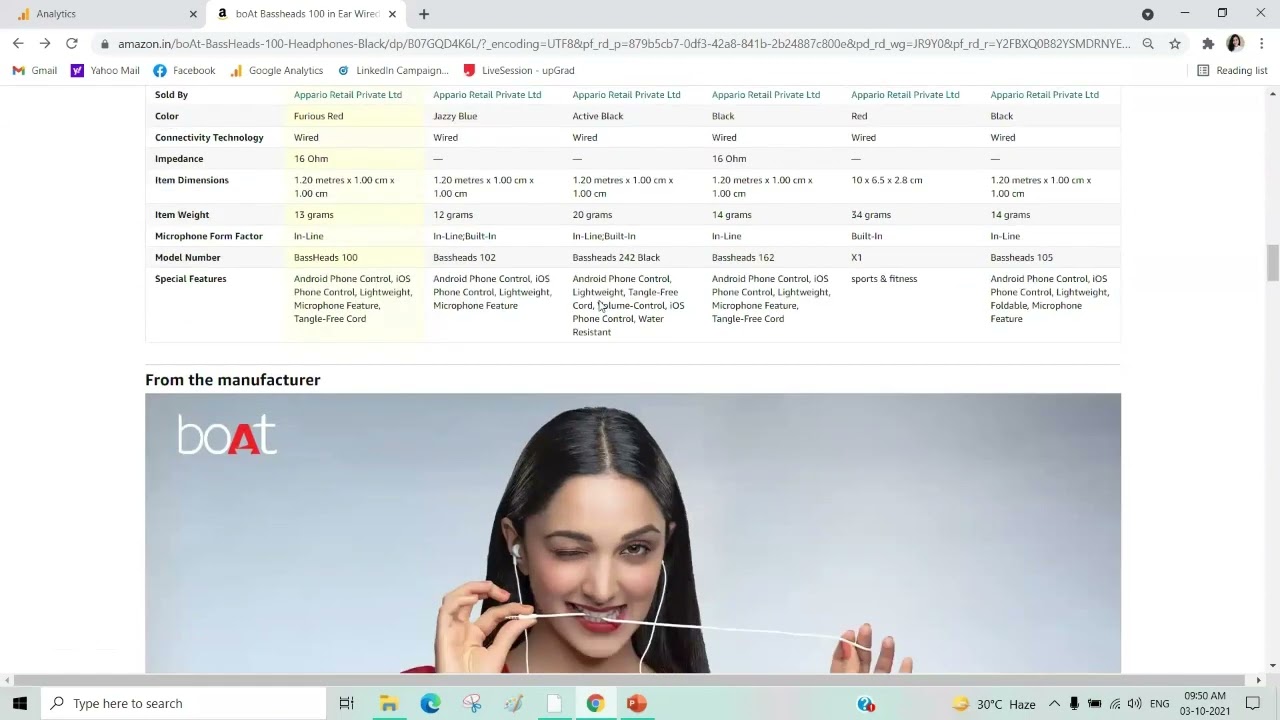
Task: View site information via the padlock icon
Action: 105,44
